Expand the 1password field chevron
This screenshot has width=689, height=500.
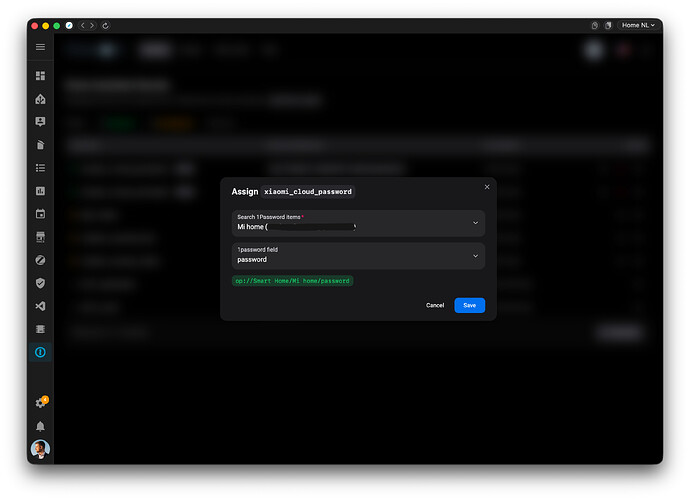pos(475,256)
